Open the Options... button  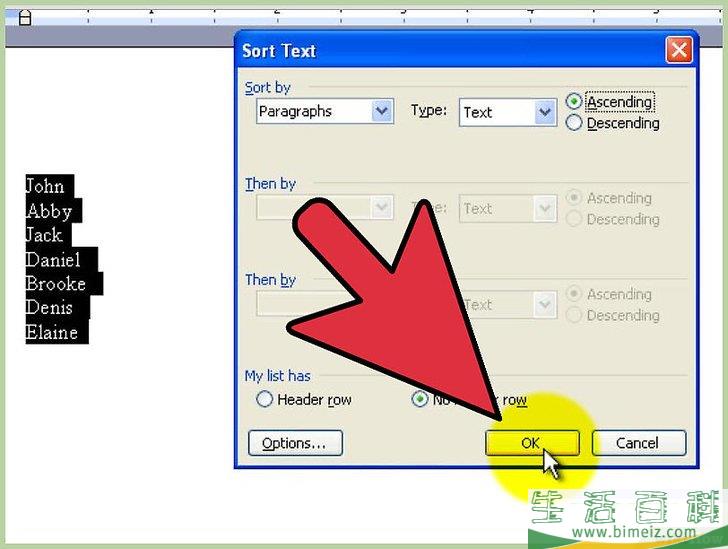(295, 443)
